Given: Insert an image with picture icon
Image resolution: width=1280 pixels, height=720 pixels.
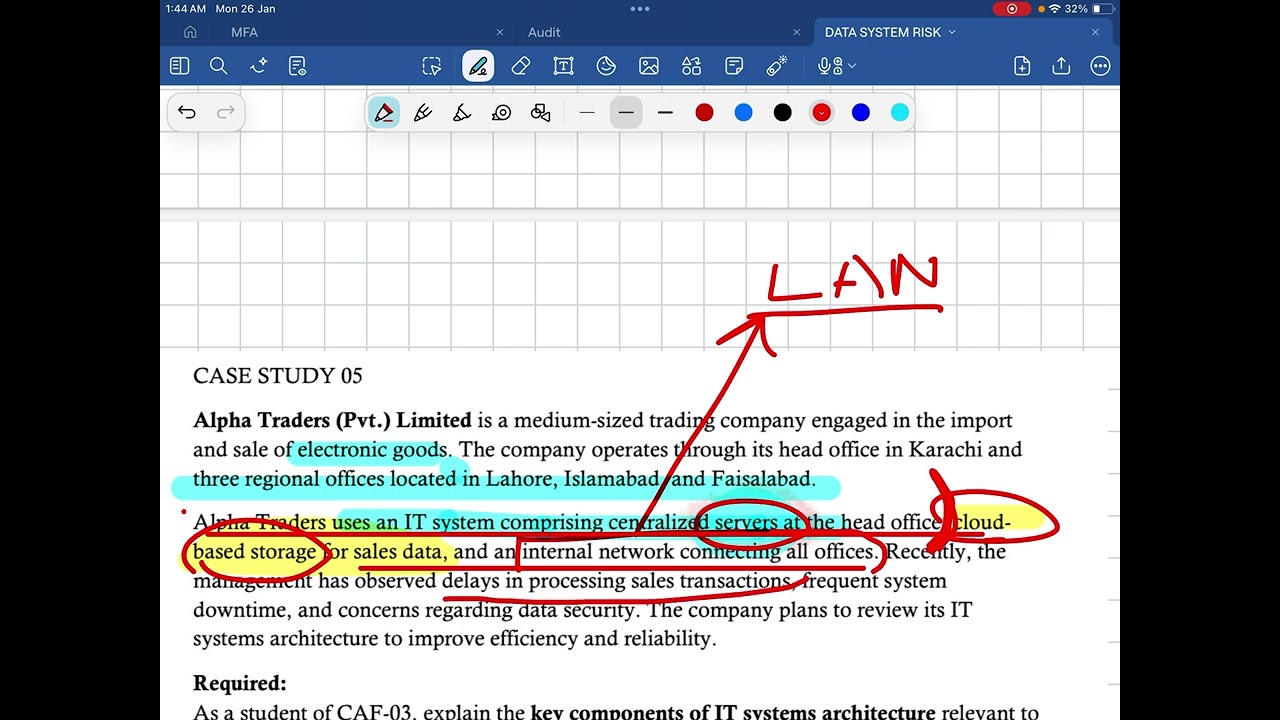Looking at the screenshot, I should (x=649, y=66).
